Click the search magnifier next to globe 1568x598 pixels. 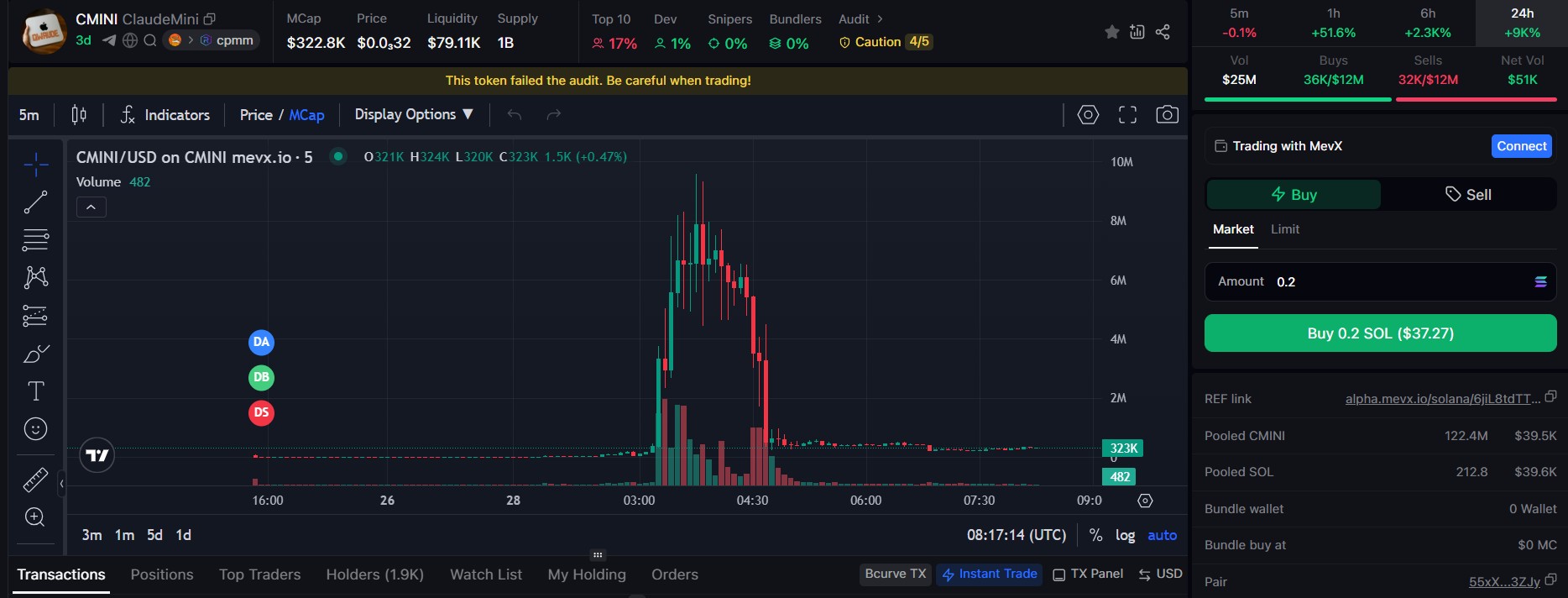(150, 40)
